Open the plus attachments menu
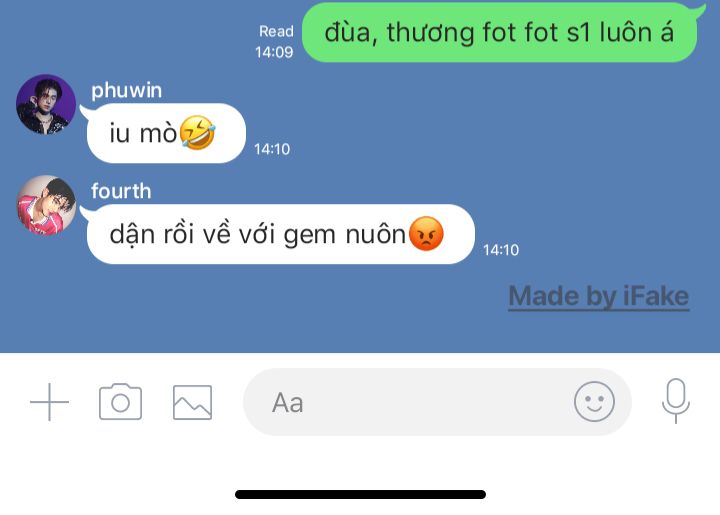The width and height of the screenshot is (720, 515). (x=49, y=402)
